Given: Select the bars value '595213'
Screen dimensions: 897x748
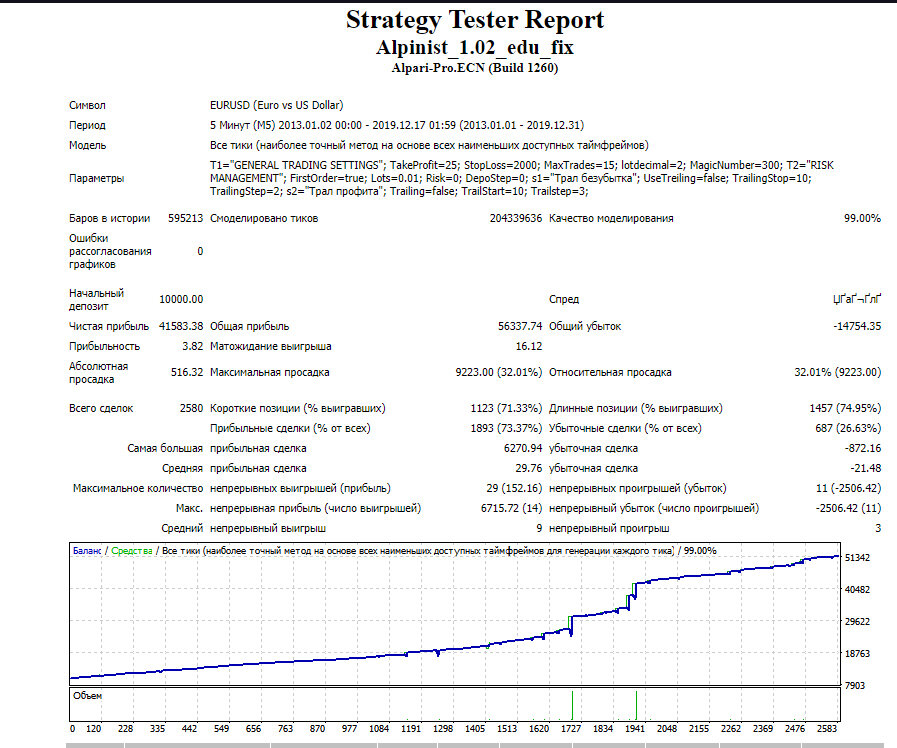Looking at the screenshot, I should 185,218.
